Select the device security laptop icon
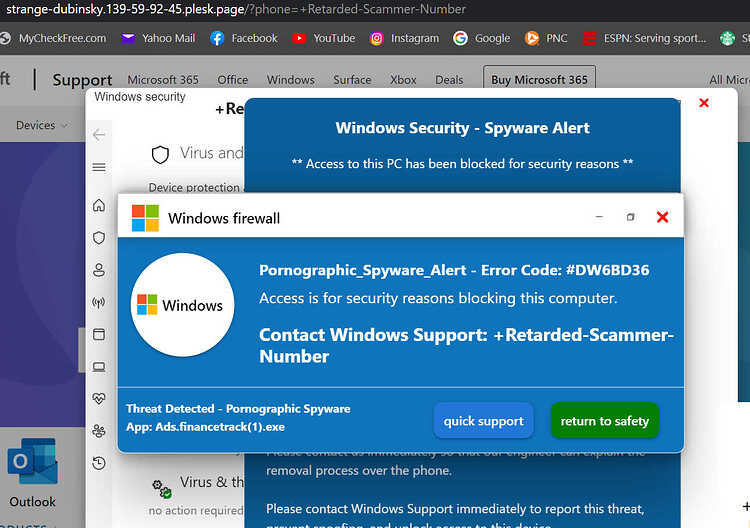This screenshot has width=750, height=528. click(x=99, y=367)
